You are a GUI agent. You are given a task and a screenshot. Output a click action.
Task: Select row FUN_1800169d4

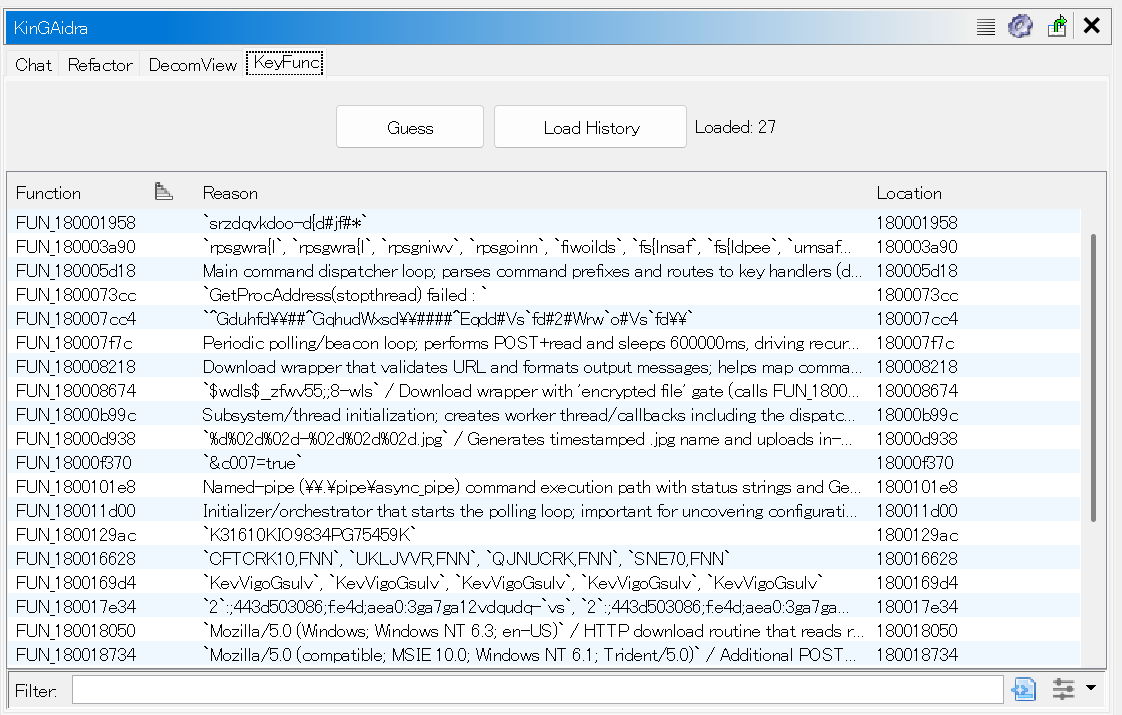click(x=545, y=583)
